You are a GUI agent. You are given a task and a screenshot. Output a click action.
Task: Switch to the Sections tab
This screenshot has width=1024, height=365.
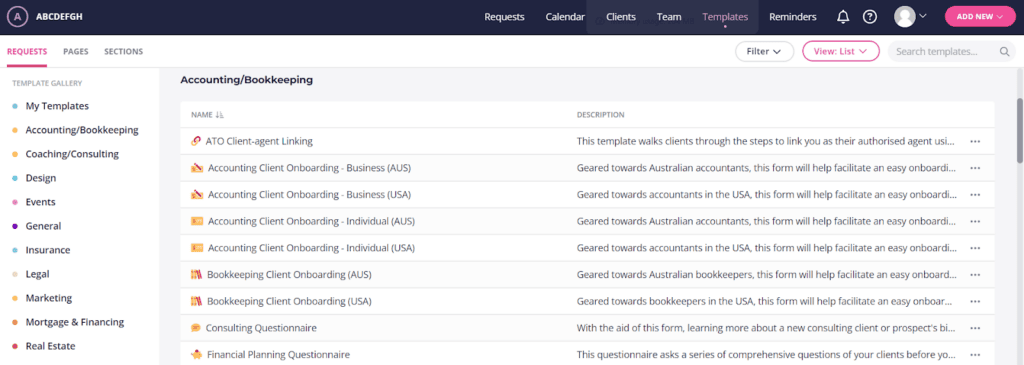tap(123, 52)
